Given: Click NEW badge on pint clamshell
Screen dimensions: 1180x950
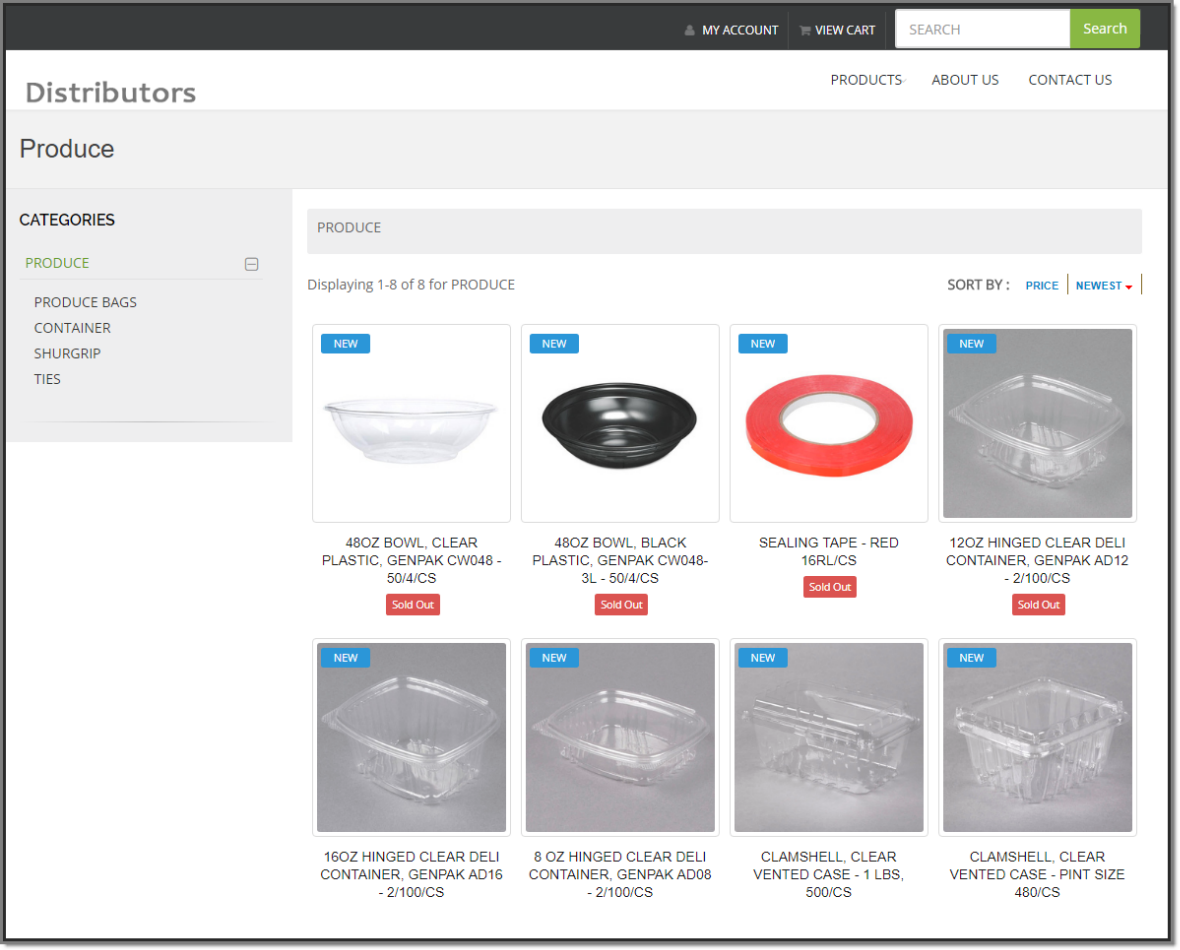Looking at the screenshot, I should pyautogui.click(x=971, y=657).
